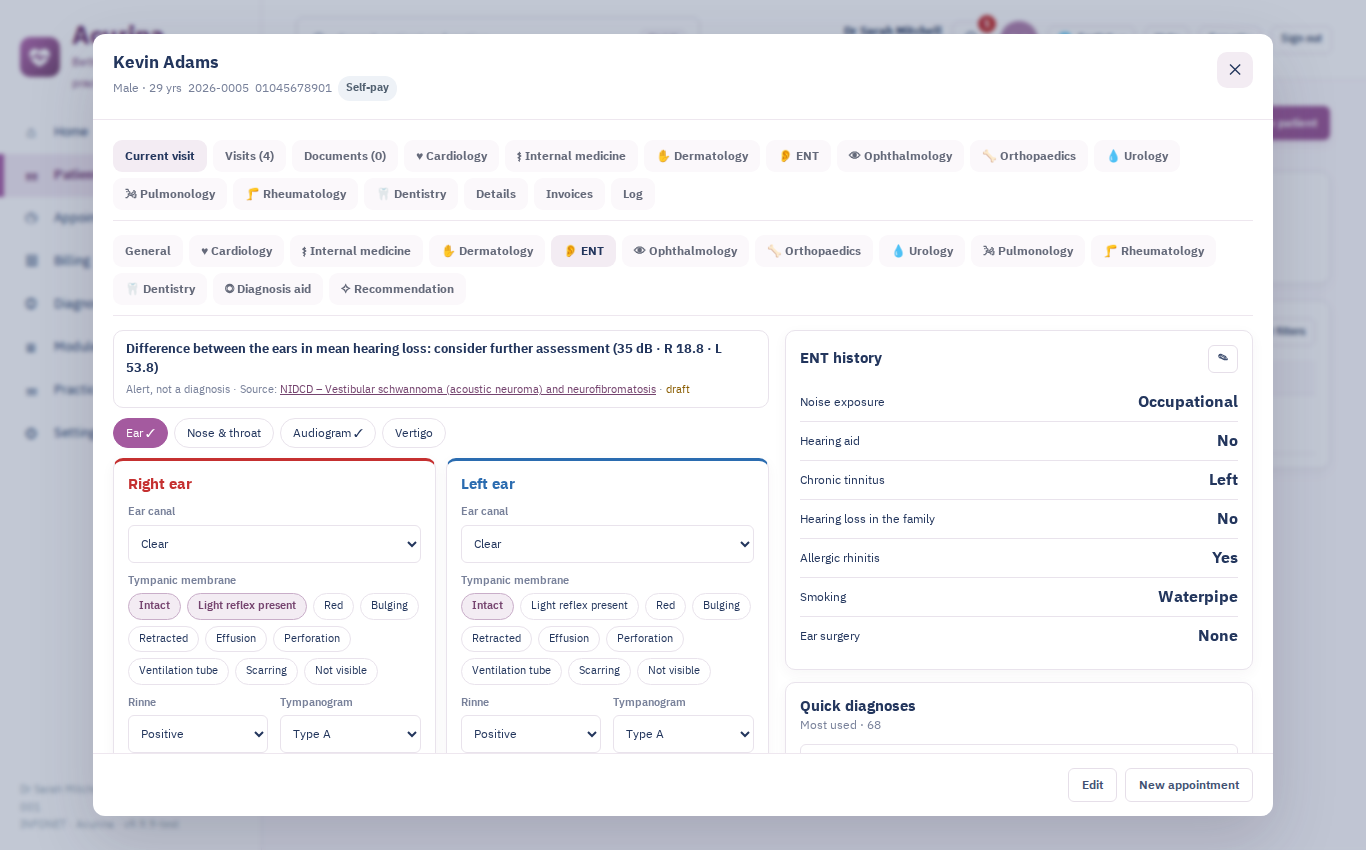
Task: Open the top-row Ophthalmology eye tab
Action: coord(900,156)
